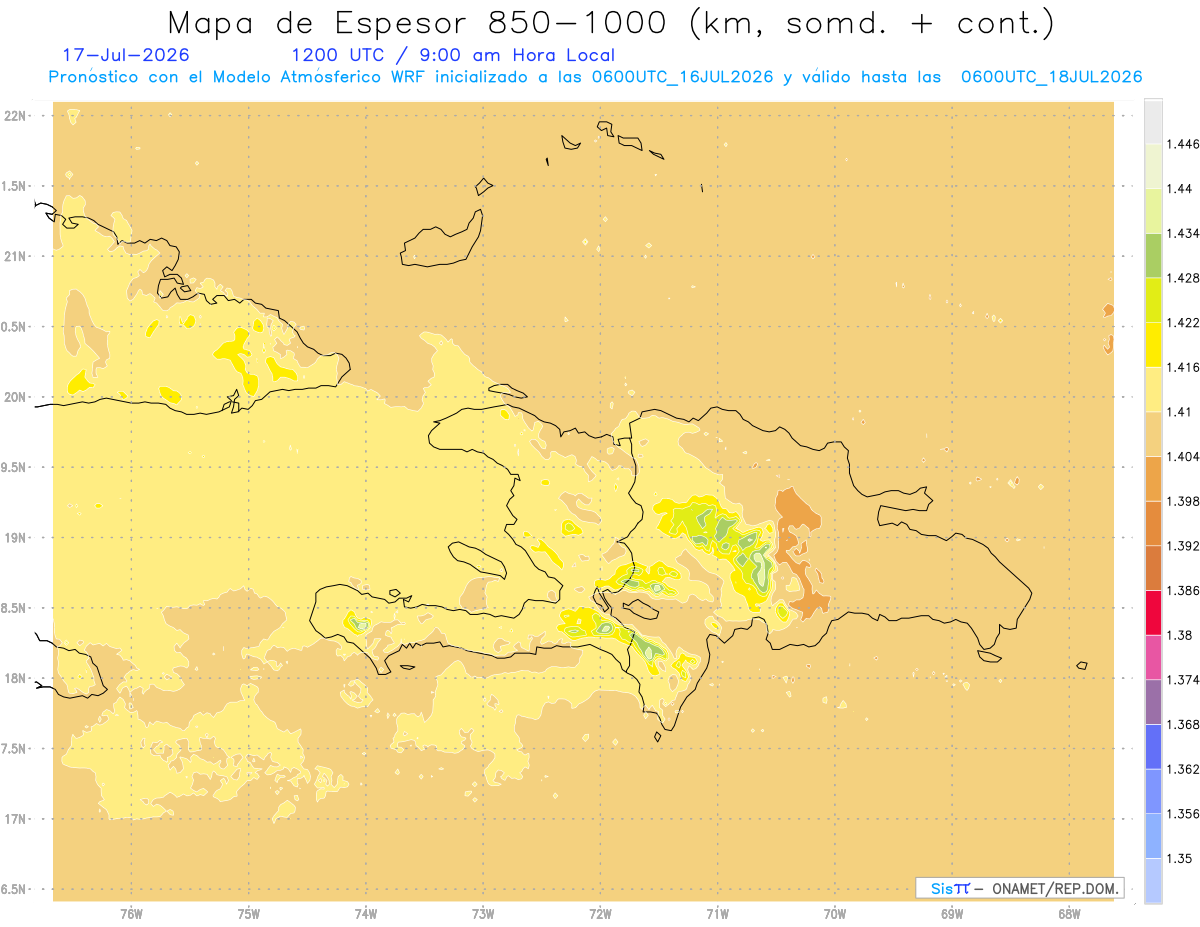This screenshot has width=1200, height=927.
Task: Click the longitude label '73W'
Action: click(483, 914)
